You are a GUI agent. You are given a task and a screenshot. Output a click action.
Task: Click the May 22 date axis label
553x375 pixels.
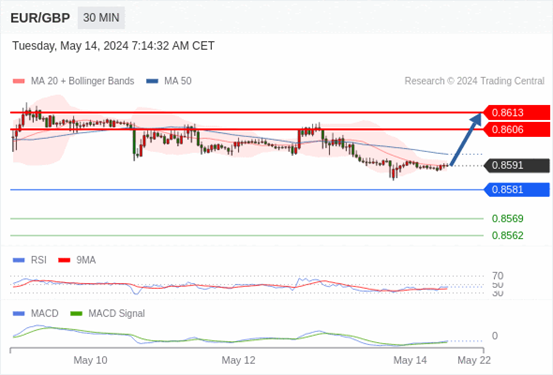tap(474, 360)
